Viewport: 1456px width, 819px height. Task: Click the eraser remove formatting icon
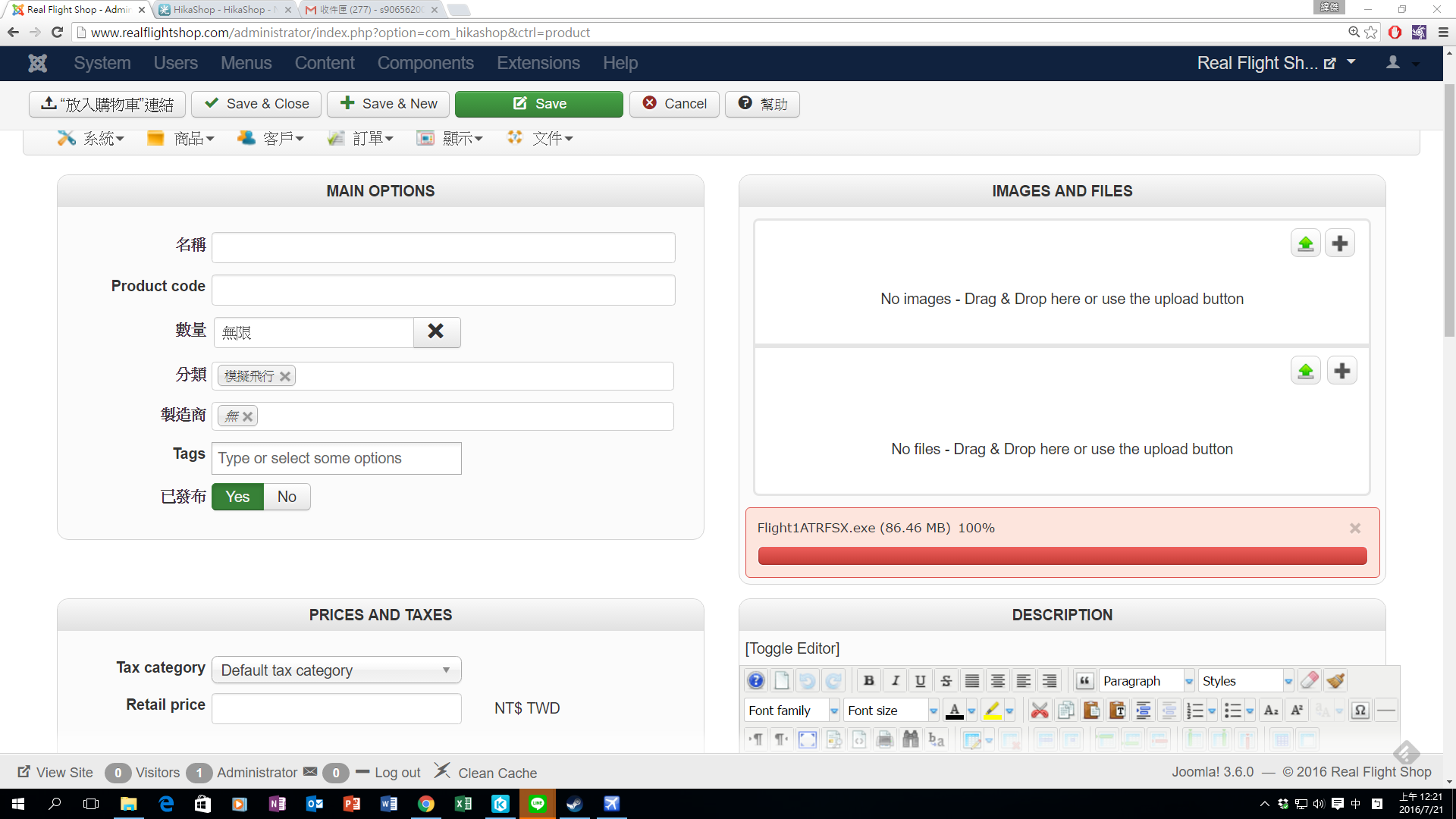(1310, 680)
